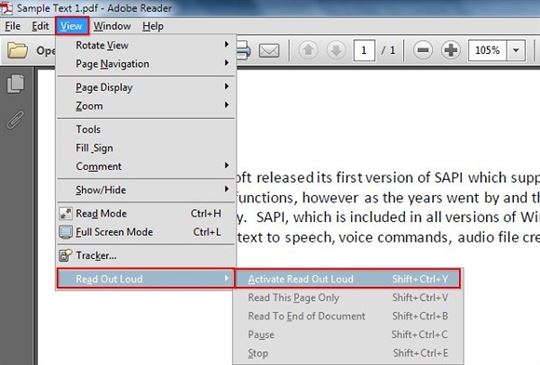The height and width of the screenshot is (365, 540).
Task: Select Tools from the View menu
Action: [x=146, y=129]
